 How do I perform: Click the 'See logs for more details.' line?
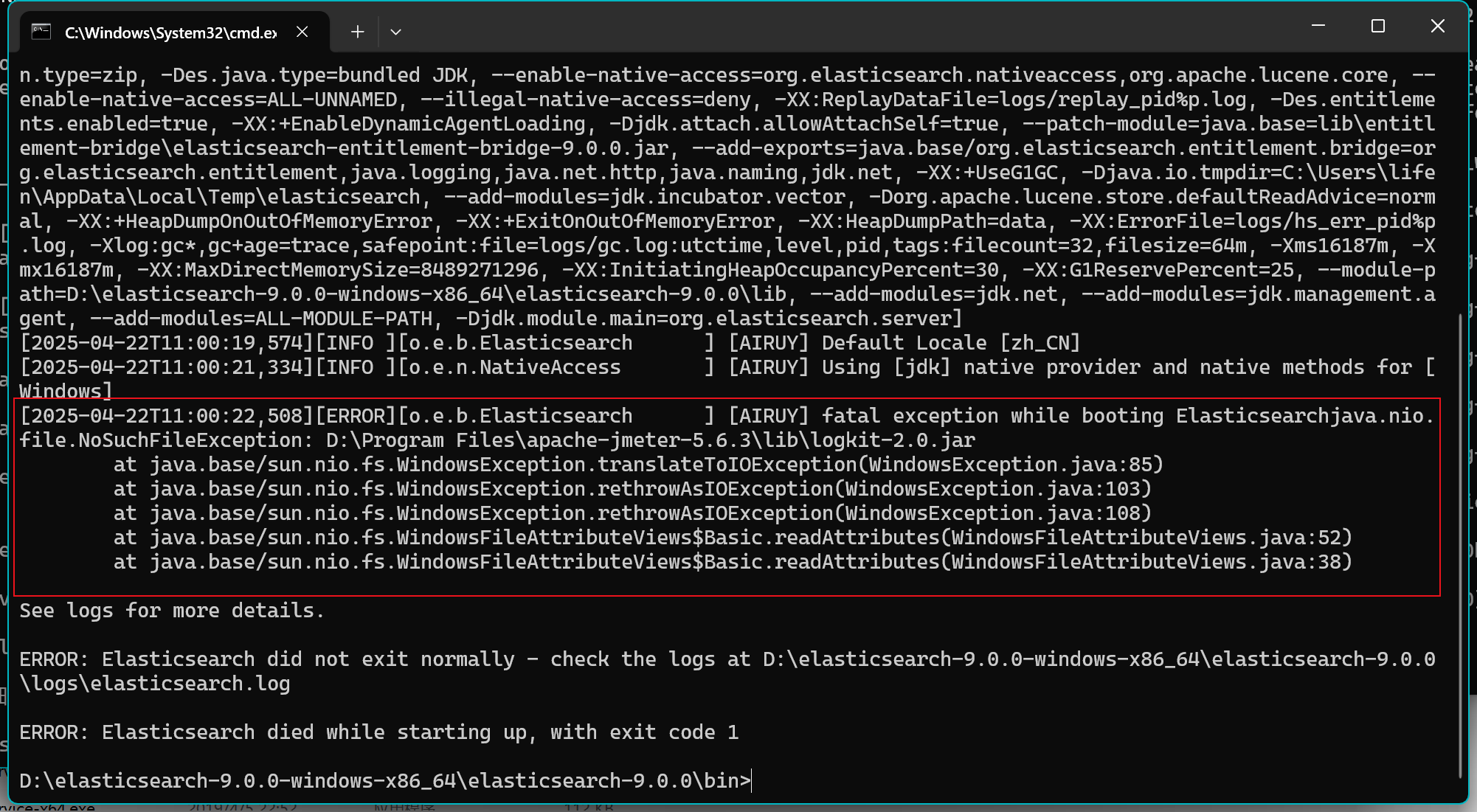click(171, 611)
